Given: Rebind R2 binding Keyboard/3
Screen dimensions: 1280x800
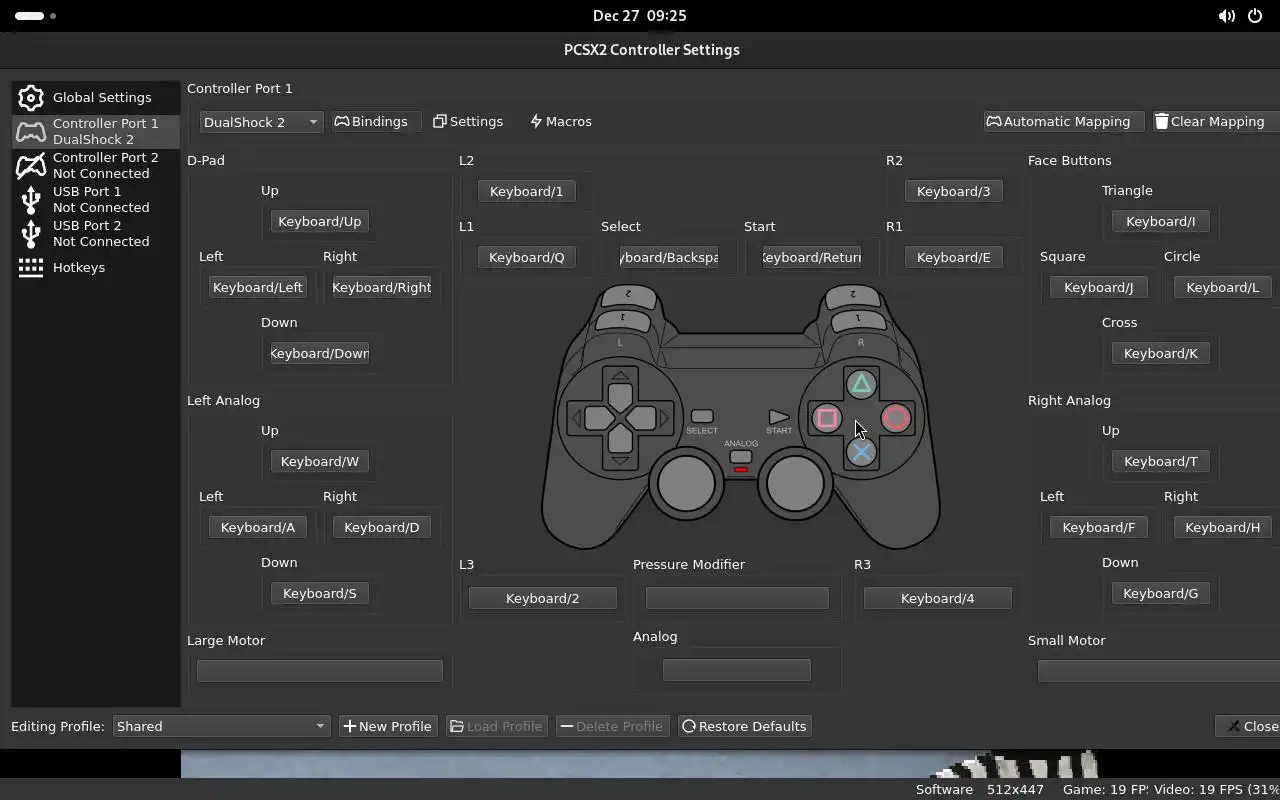Looking at the screenshot, I should tap(954, 191).
